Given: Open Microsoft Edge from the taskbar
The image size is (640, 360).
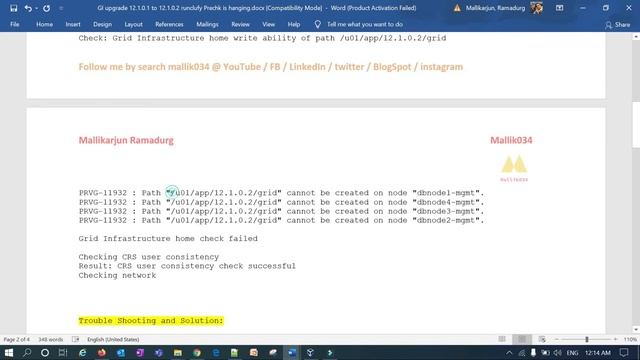Looking at the screenshot, I should (x=216, y=352).
